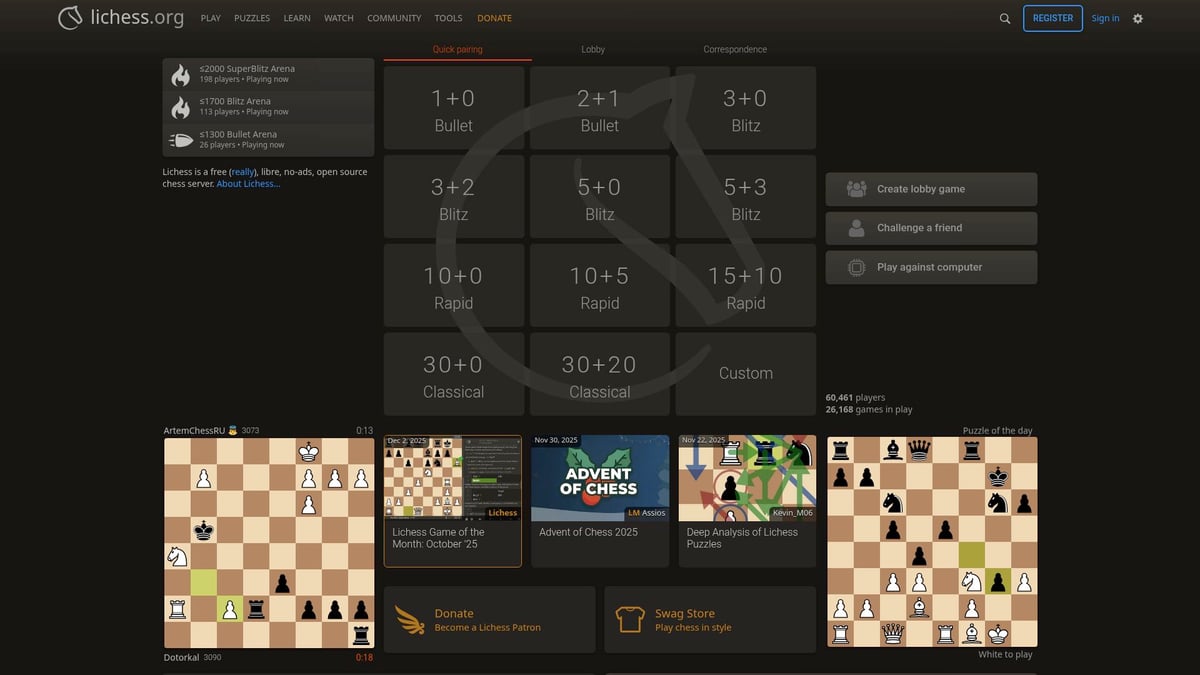The image size is (1200, 675).
Task: Click the Swag Store t-shirt icon
Action: (x=630, y=619)
